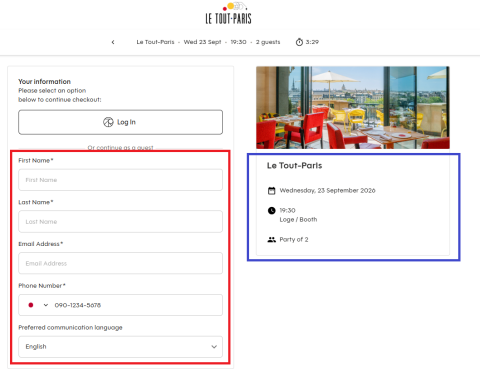Open the Preferred communication language dropdown
The width and height of the screenshot is (480, 369).
point(120,347)
